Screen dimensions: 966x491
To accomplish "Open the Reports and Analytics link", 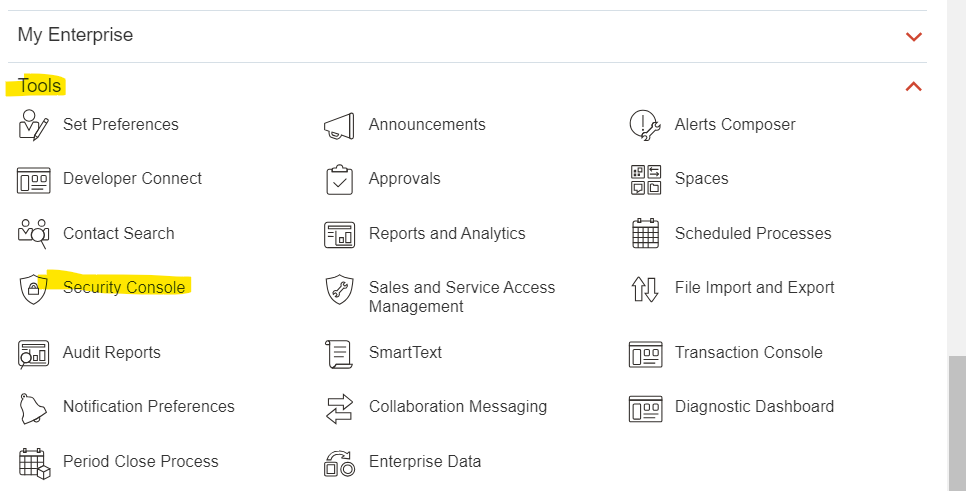I will point(447,233).
